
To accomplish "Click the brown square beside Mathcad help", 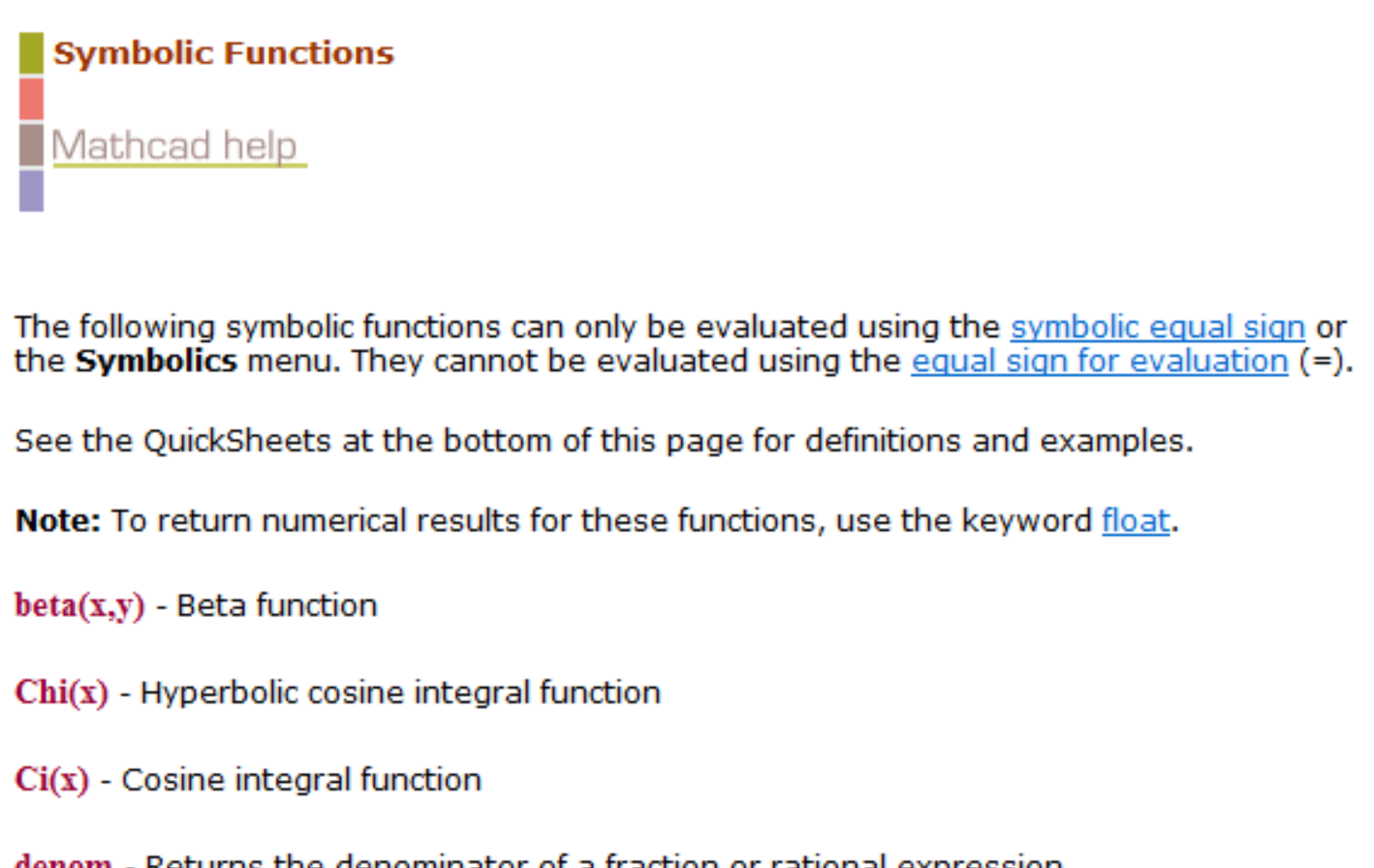I will point(31,144).
